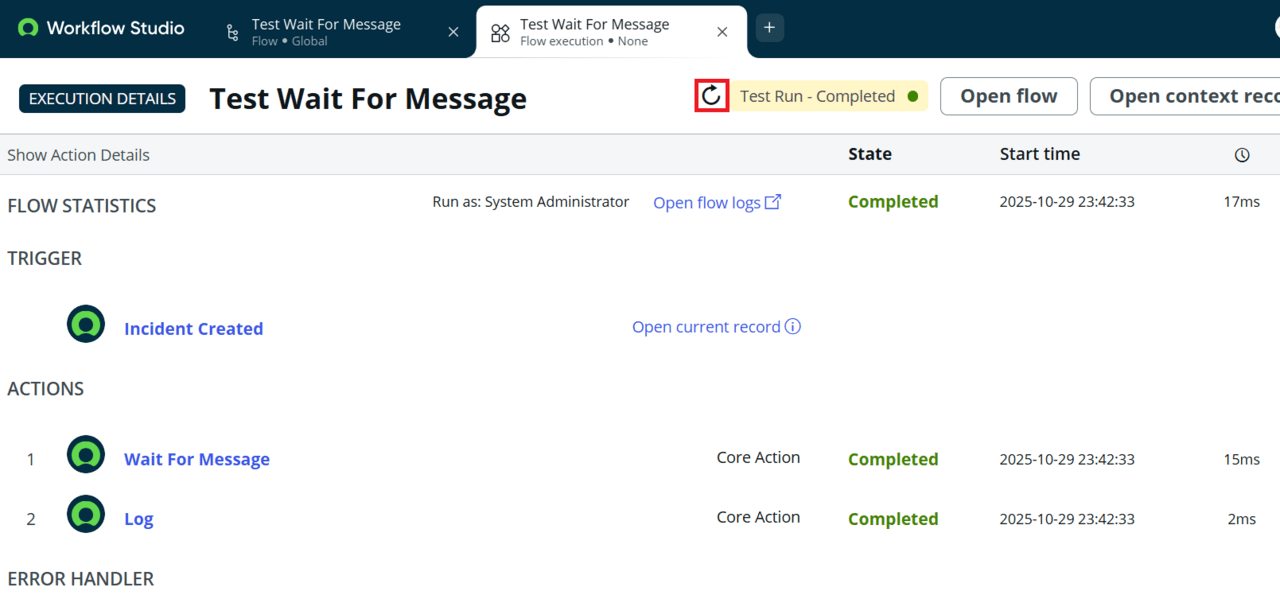Click the external link icon after Open flow logs
Image resolution: width=1280 pixels, height=595 pixels.
click(773, 202)
